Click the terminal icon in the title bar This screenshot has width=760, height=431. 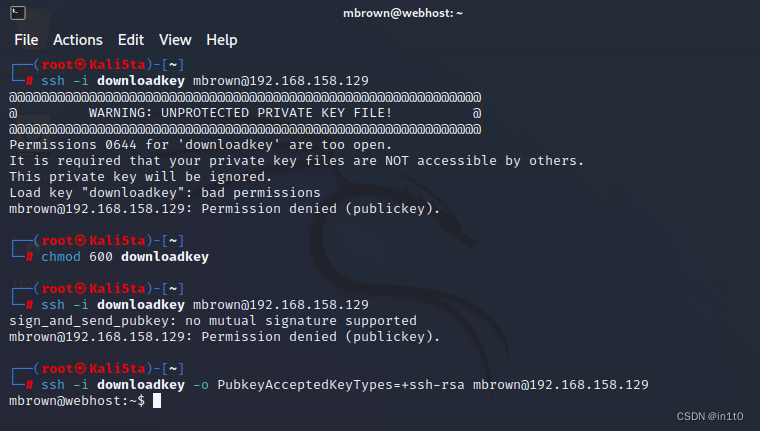coord(18,13)
